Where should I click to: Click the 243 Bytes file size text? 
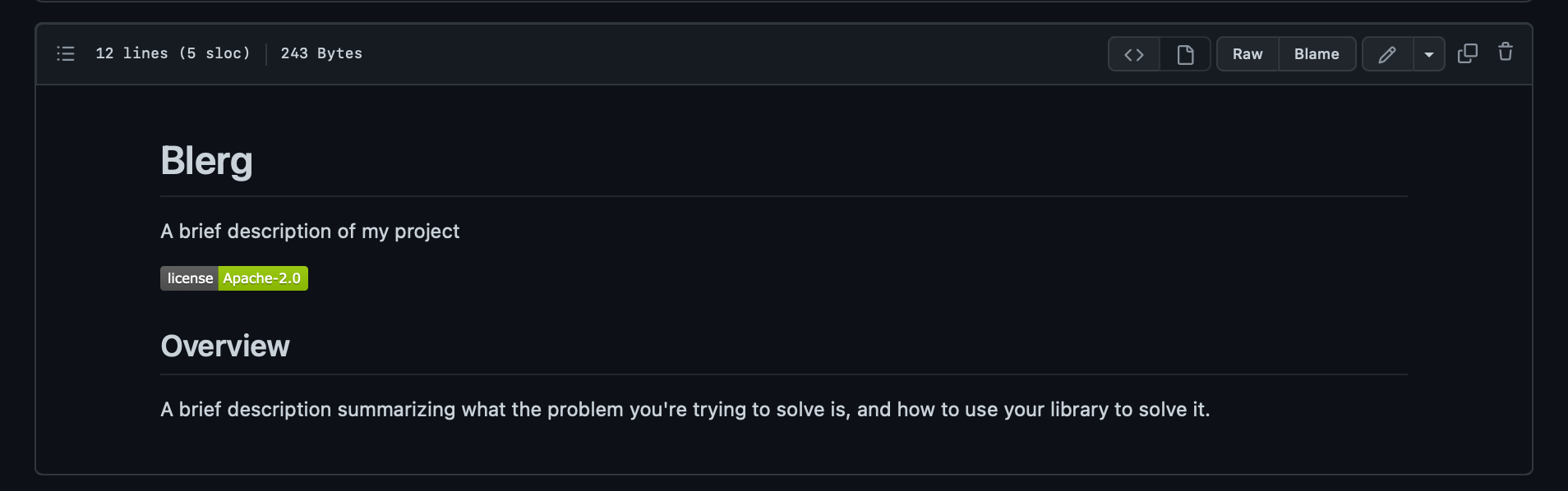coord(321,53)
